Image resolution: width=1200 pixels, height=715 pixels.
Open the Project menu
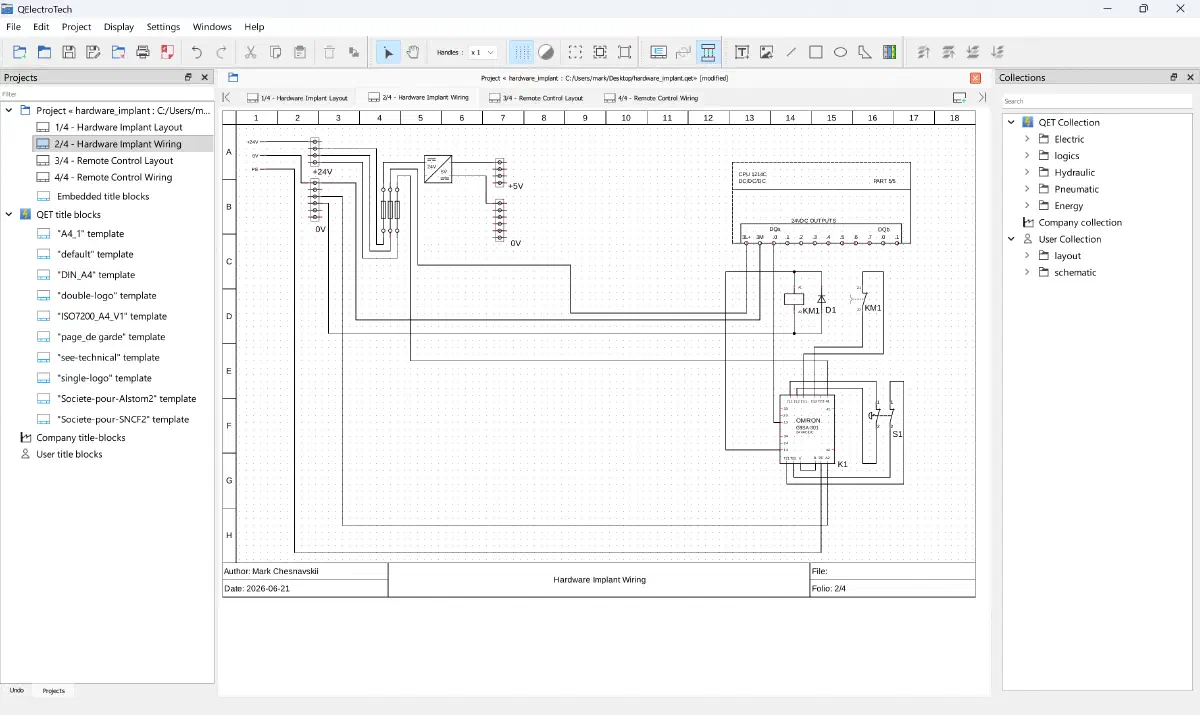click(x=76, y=27)
